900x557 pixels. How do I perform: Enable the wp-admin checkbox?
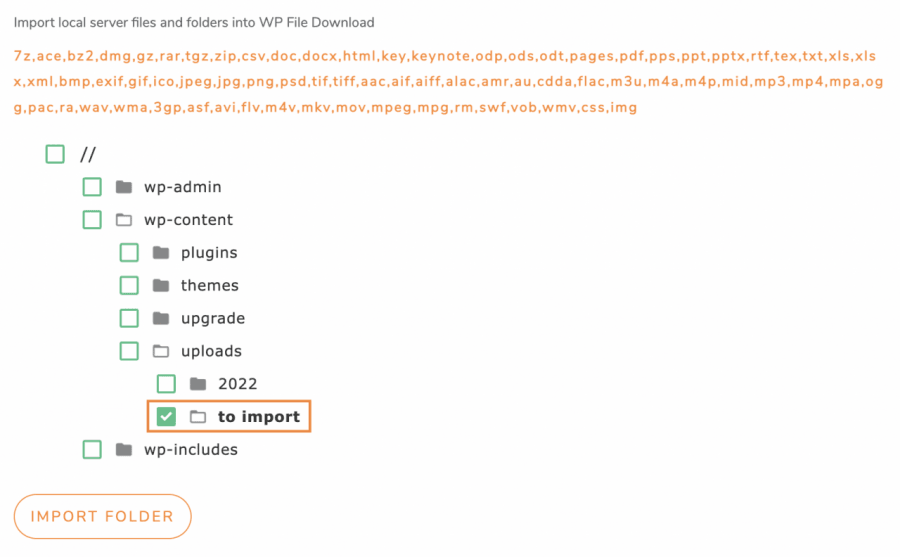pyautogui.click(x=92, y=187)
